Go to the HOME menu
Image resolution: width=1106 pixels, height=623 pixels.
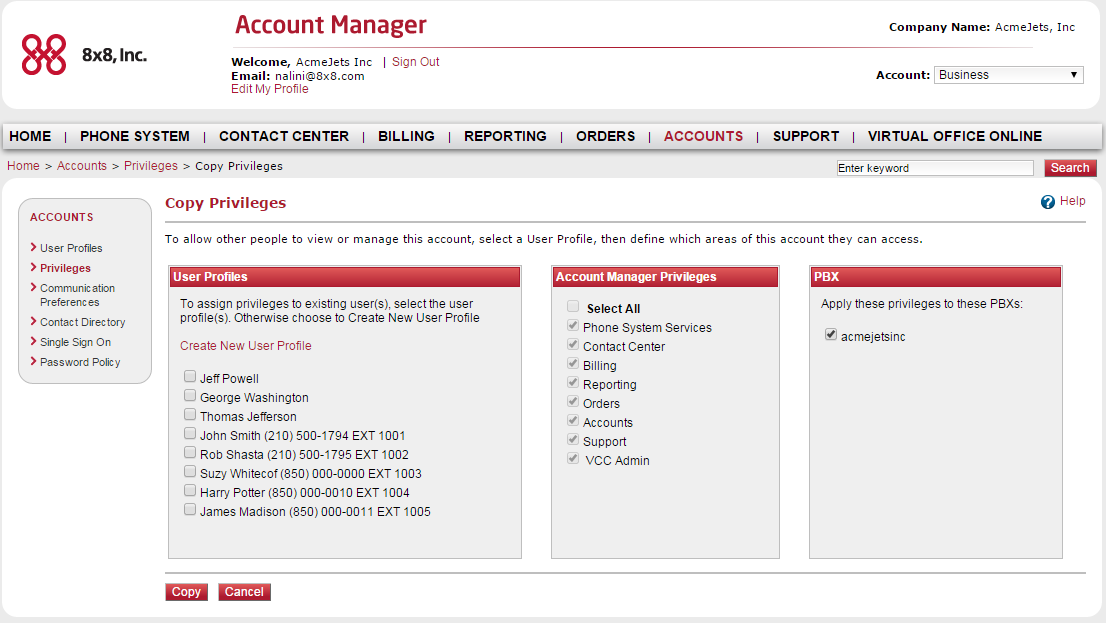coord(30,136)
